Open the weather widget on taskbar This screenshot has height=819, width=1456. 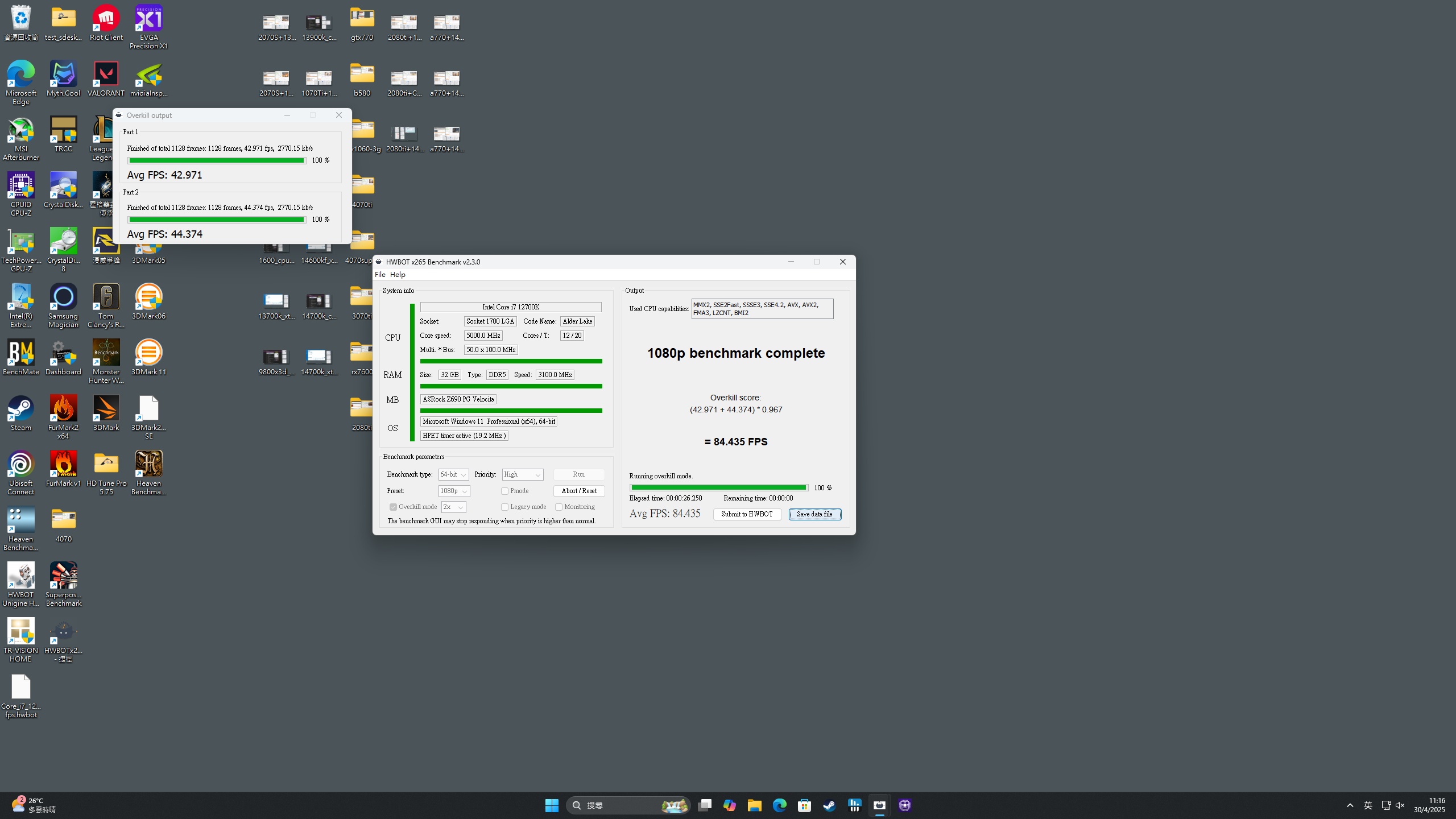pyautogui.click(x=34, y=805)
